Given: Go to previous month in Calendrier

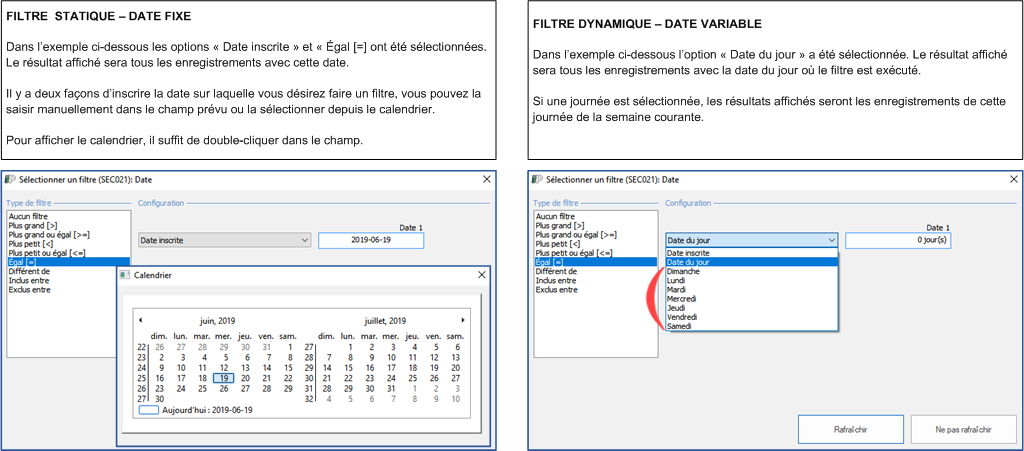Looking at the screenshot, I should tap(140, 320).
